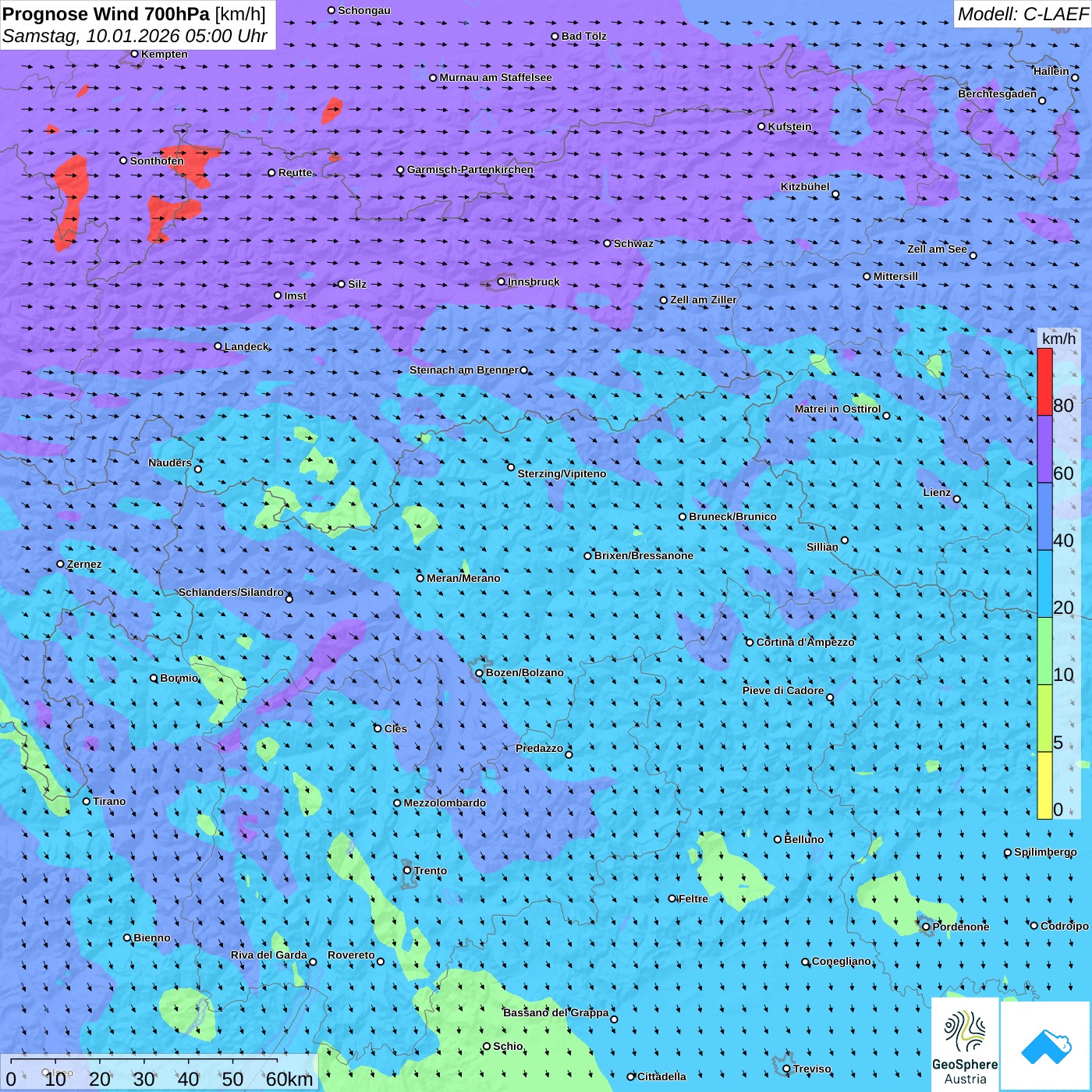This screenshot has height=1092, width=1092.
Task: Click the 'Bruneck/Brunico' label
Action: click(x=732, y=516)
